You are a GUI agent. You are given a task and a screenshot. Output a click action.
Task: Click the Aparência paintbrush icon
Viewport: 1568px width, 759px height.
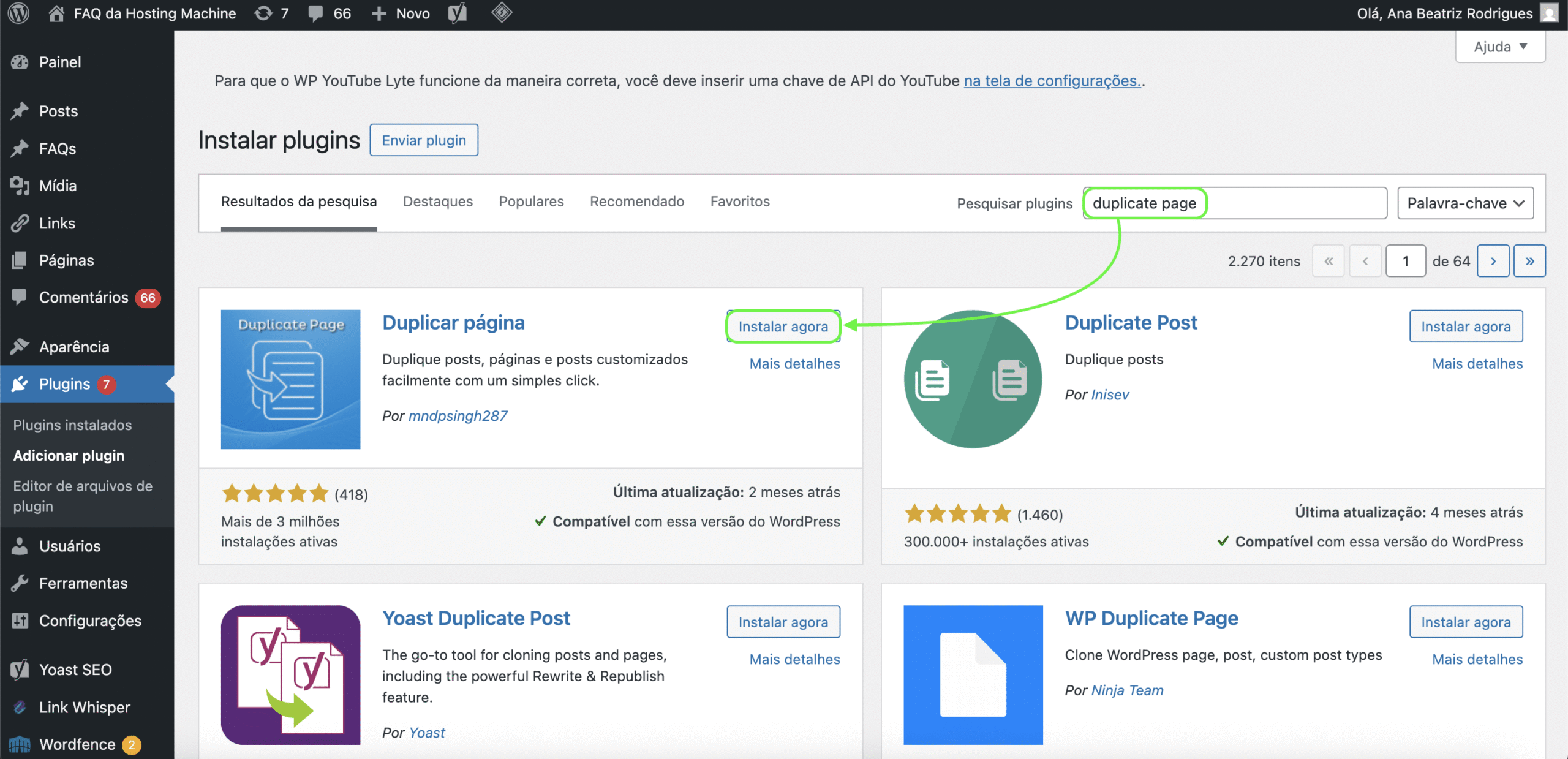20,347
